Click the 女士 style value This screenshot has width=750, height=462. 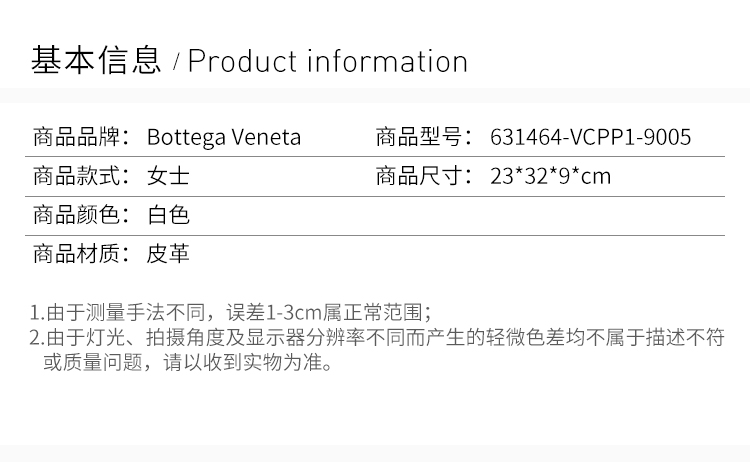[x=168, y=176]
